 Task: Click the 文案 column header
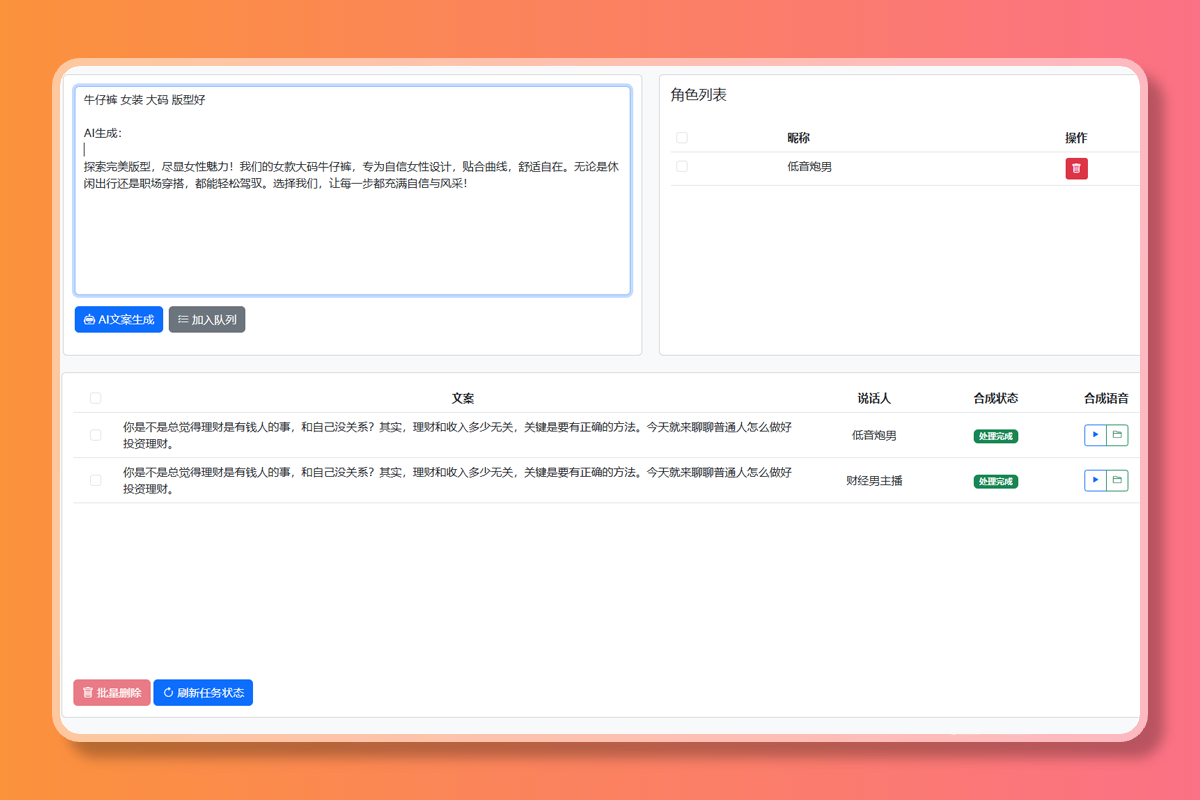point(462,398)
